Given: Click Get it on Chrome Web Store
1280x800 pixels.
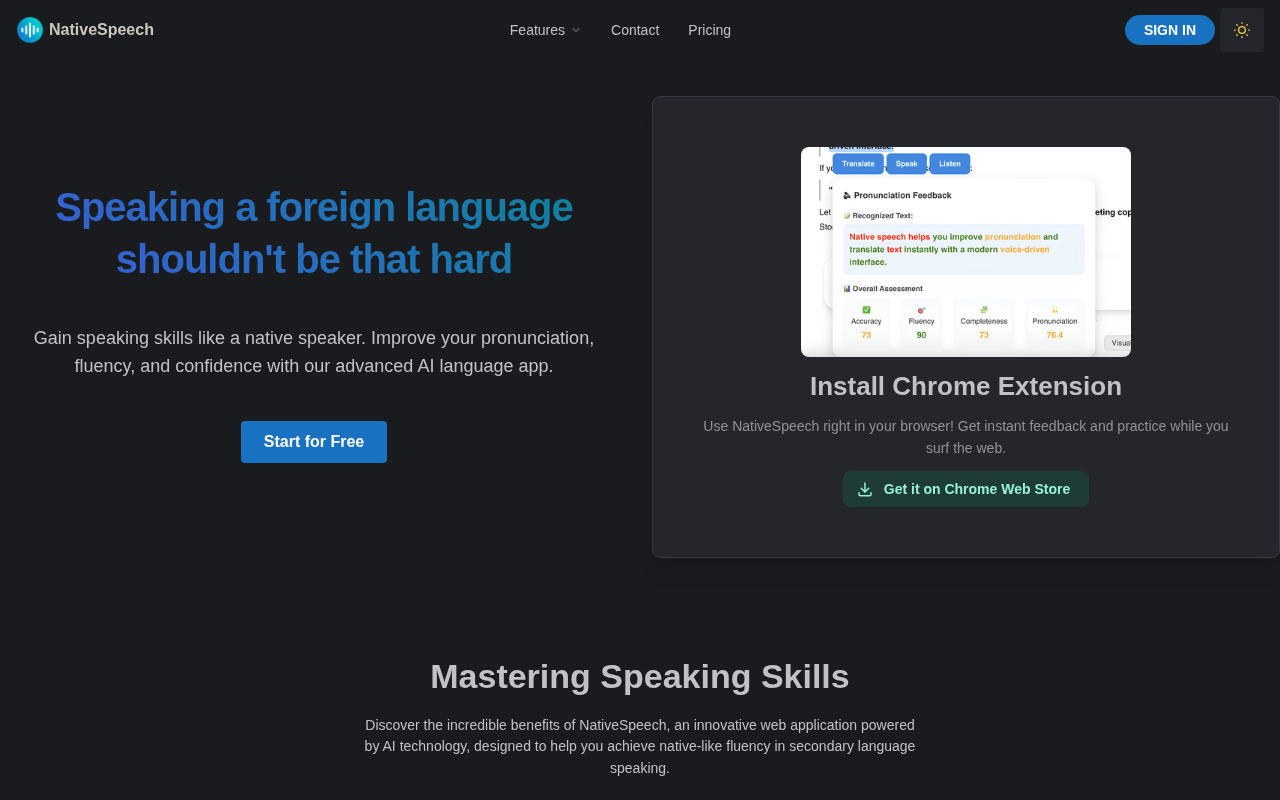Looking at the screenshot, I should point(966,489).
